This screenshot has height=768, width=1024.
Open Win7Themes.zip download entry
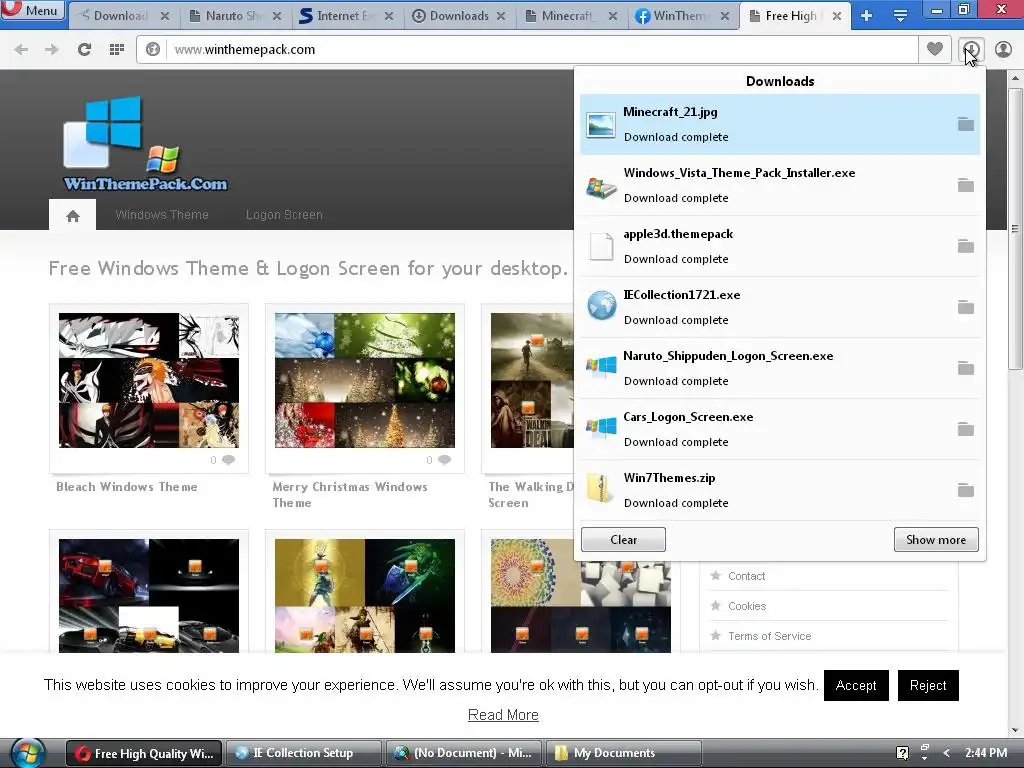pyautogui.click(x=780, y=490)
